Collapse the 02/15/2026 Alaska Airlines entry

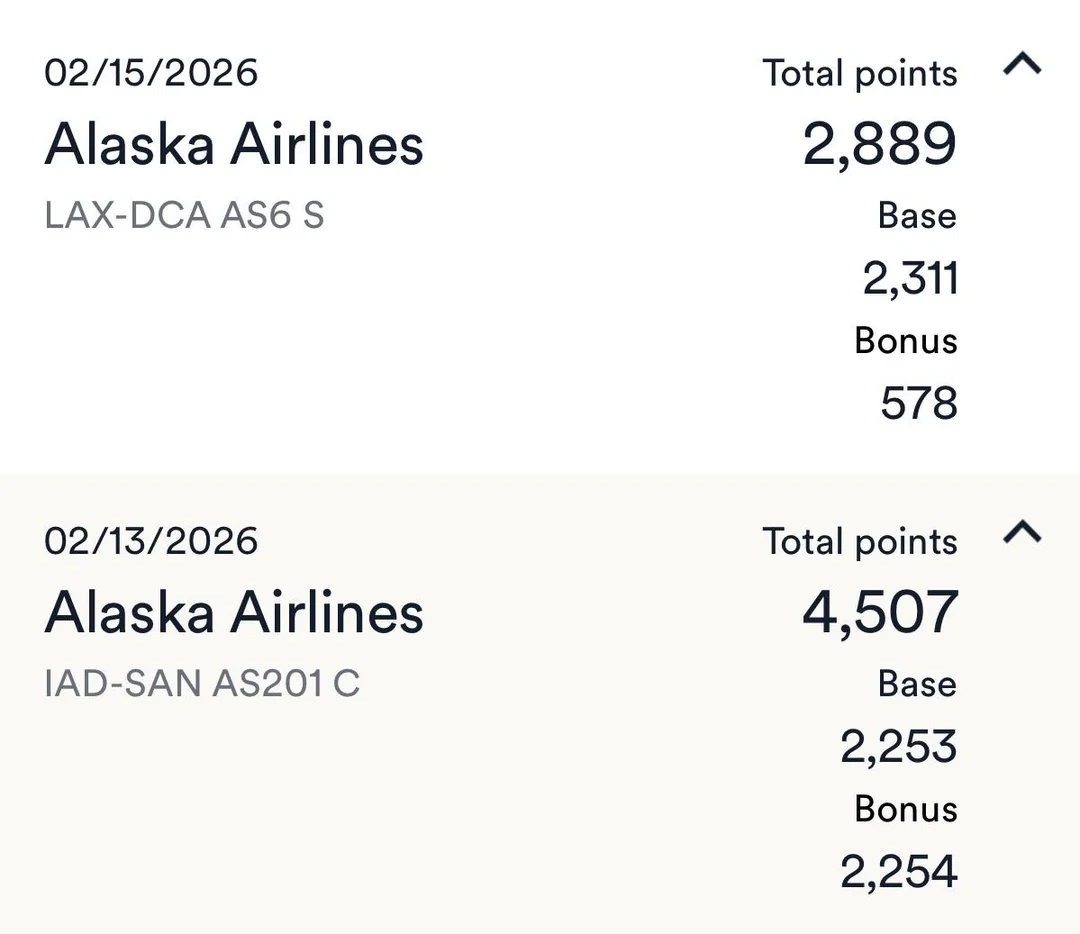pos(1021,66)
